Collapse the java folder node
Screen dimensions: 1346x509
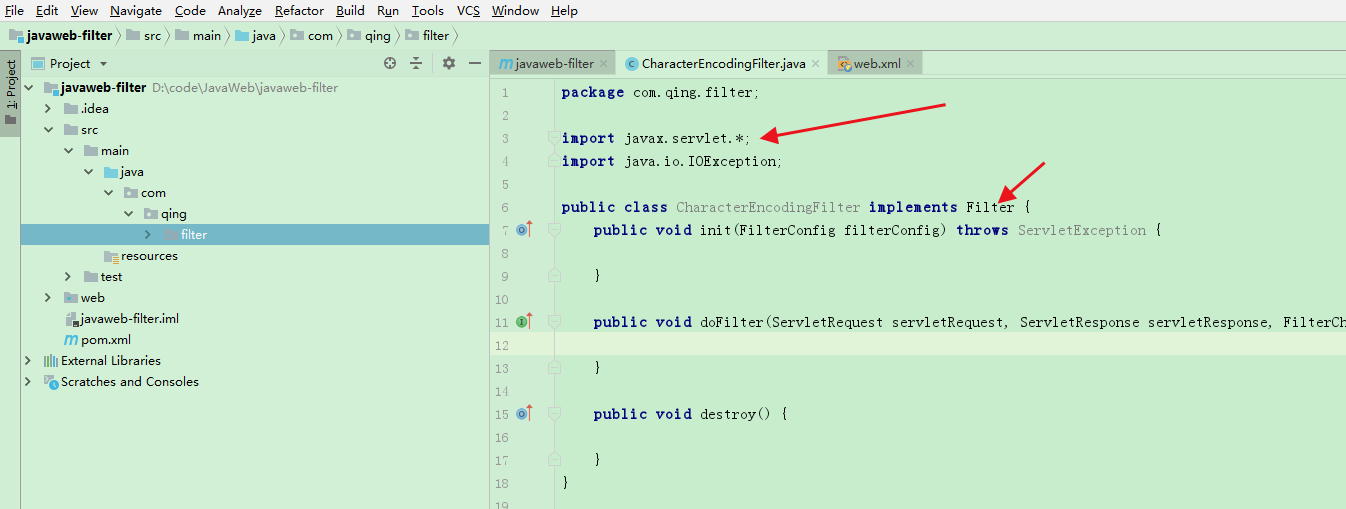tap(88, 172)
